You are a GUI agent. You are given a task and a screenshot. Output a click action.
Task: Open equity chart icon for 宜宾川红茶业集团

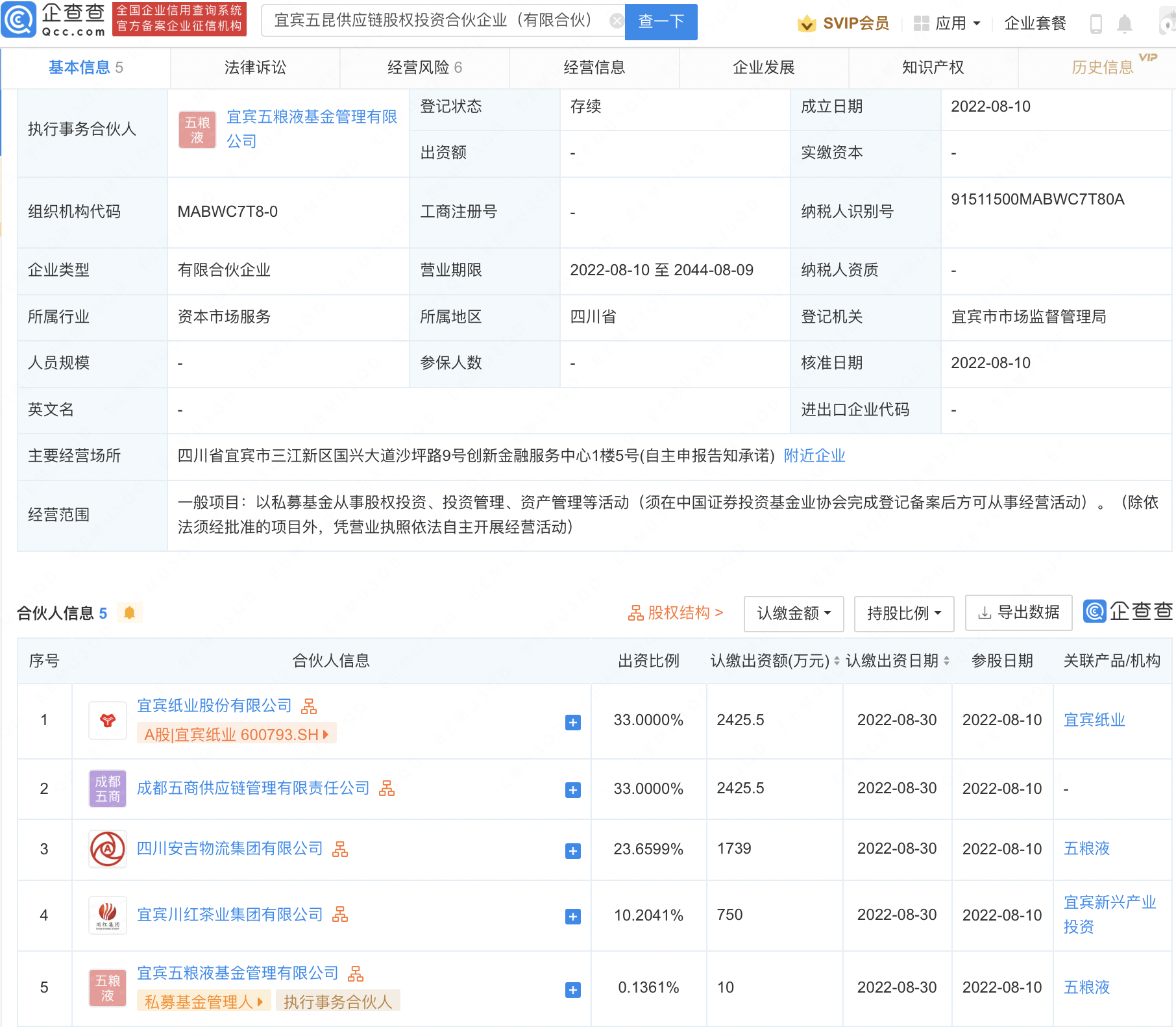coord(340,915)
